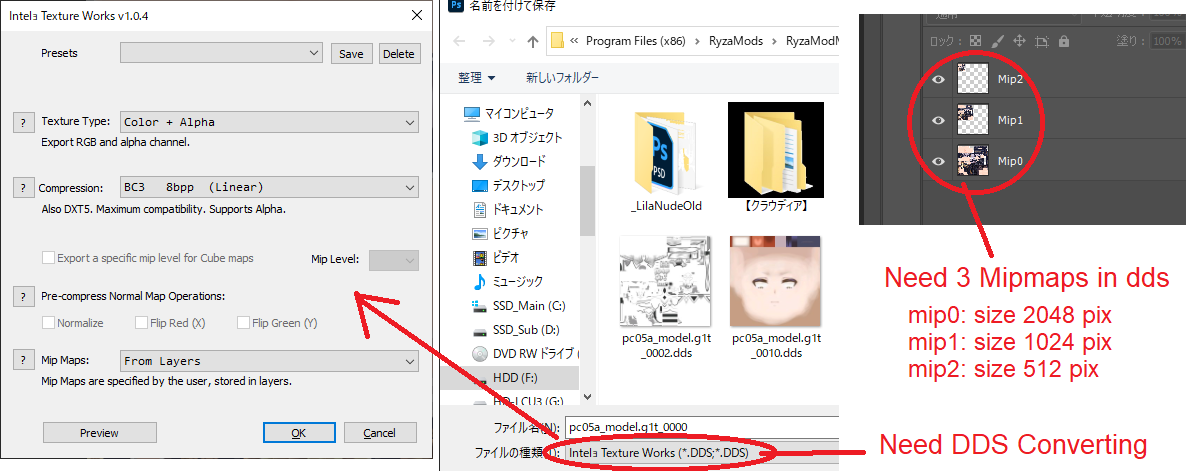Image resolution: width=1203 pixels, height=471 pixels.
Task: Open the Presets dropdown
Action: click(221, 53)
